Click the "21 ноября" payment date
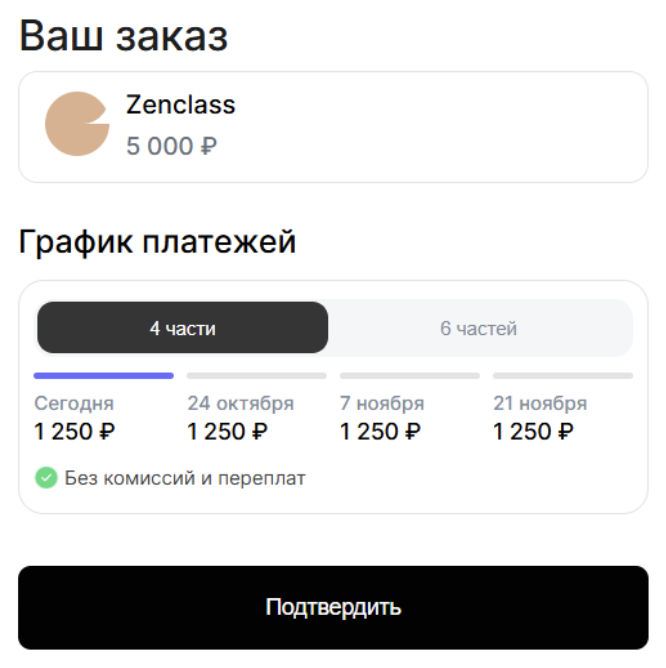666x668 pixels. click(x=540, y=404)
